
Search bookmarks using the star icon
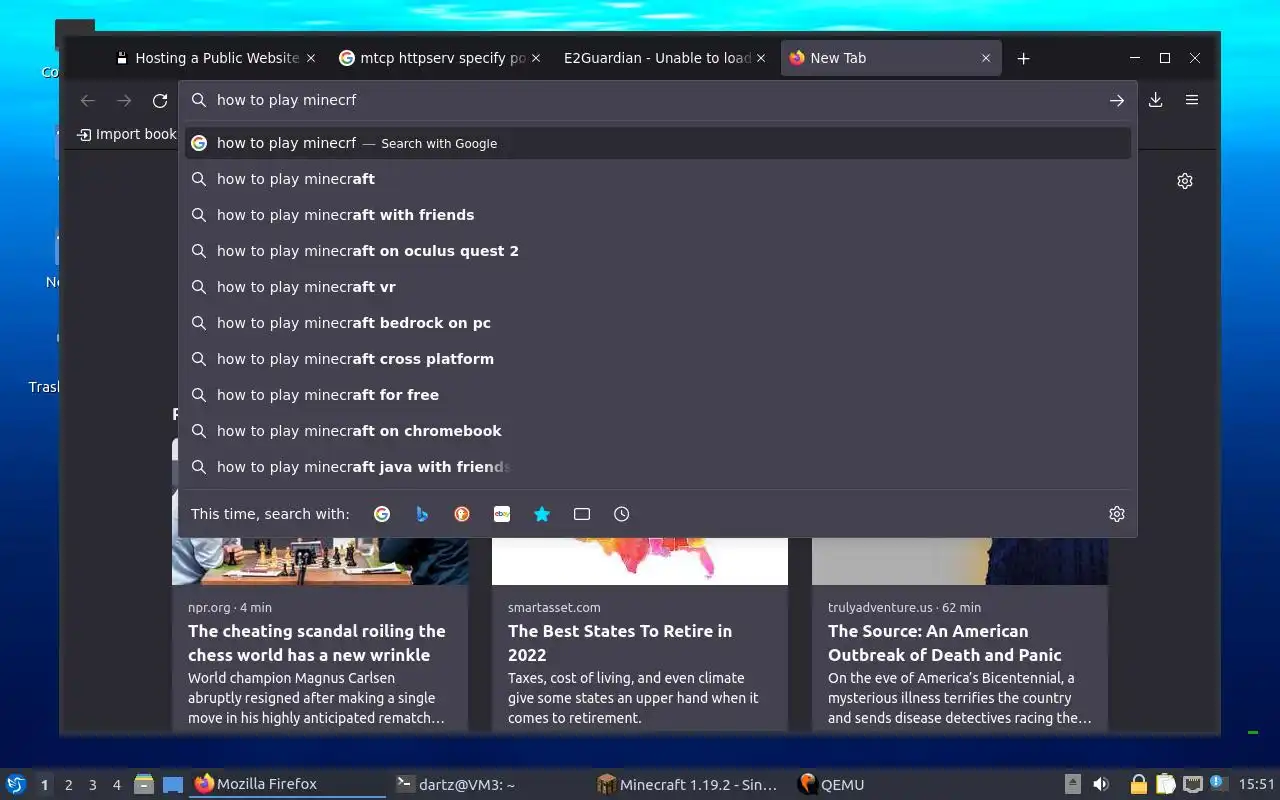pyautogui.click(x=542, y=514)
